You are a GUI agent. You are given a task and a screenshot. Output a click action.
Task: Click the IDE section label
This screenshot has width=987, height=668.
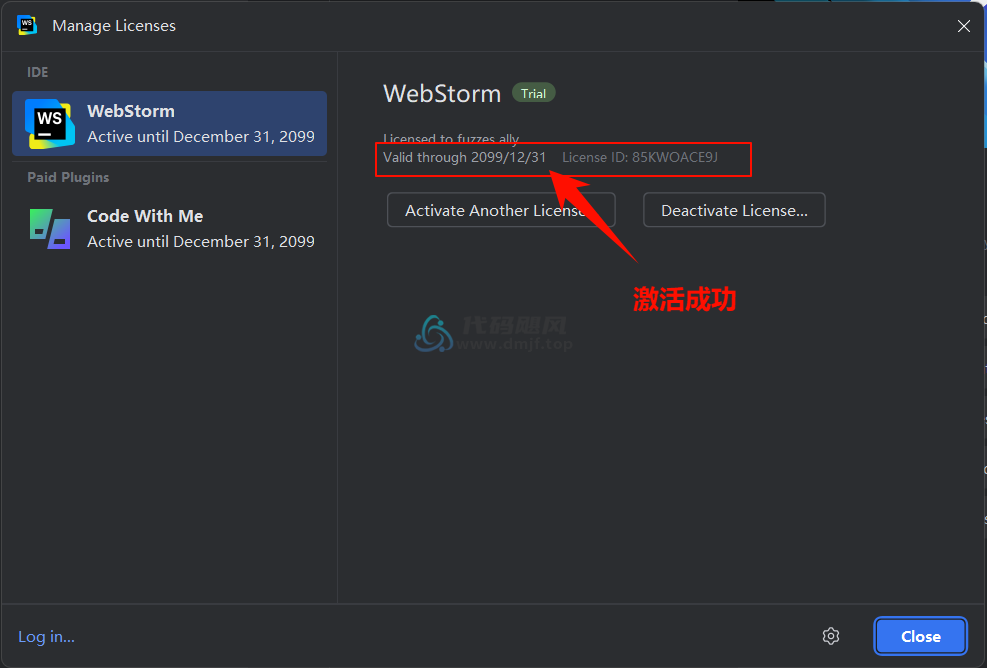[37, 72]
